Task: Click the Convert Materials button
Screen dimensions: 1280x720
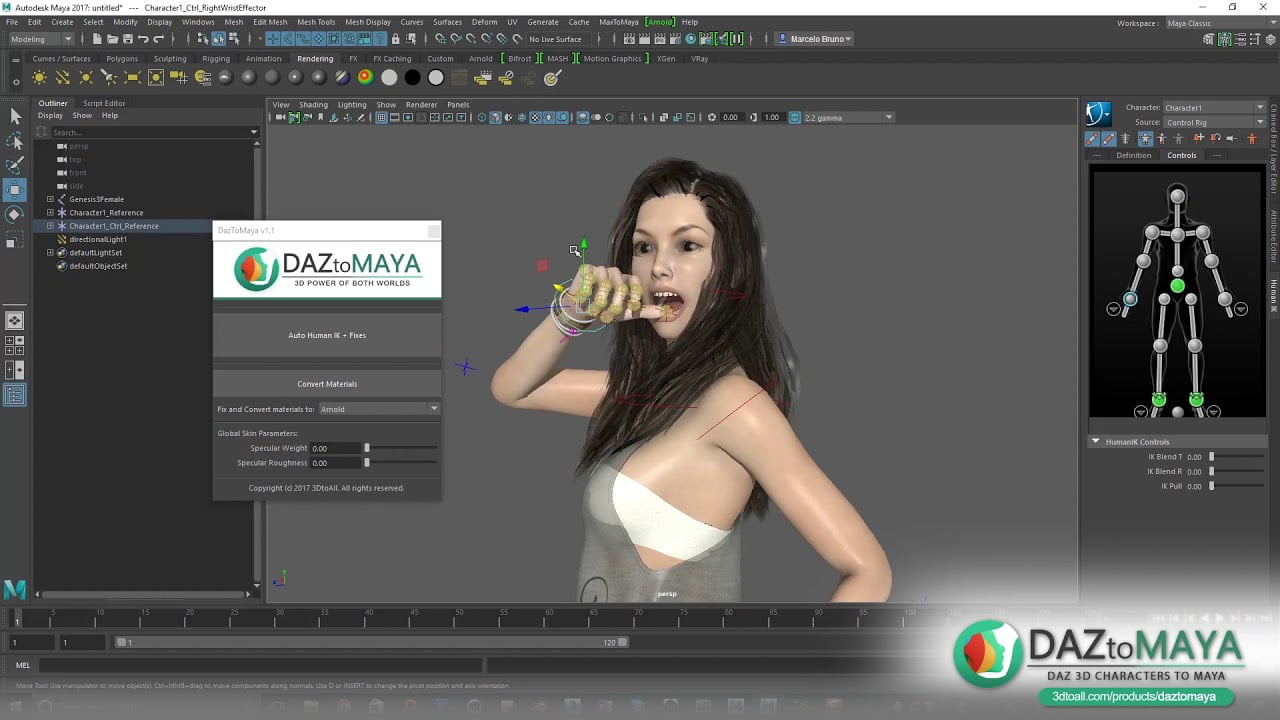Action: [x=327, y=384]
